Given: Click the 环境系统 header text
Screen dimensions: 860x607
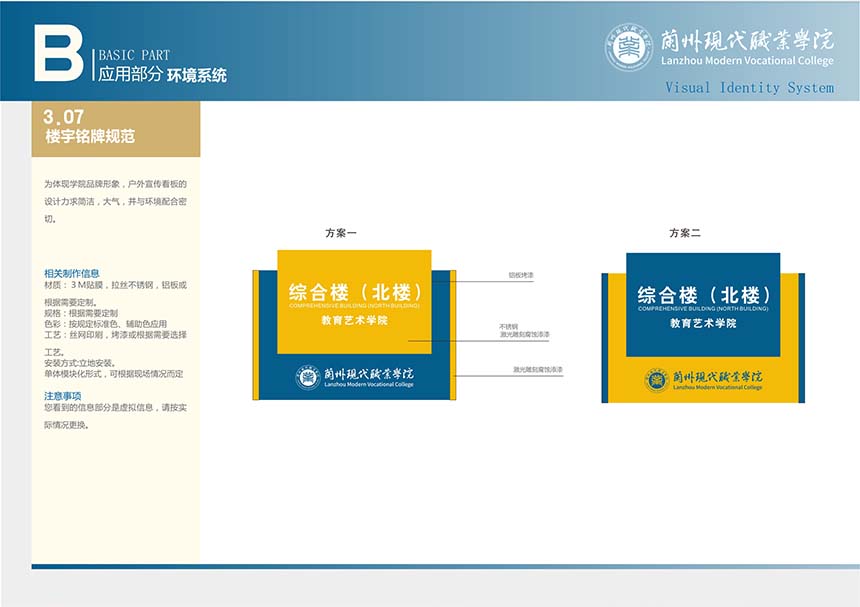Looking at the screenshot, I should 197,75.
